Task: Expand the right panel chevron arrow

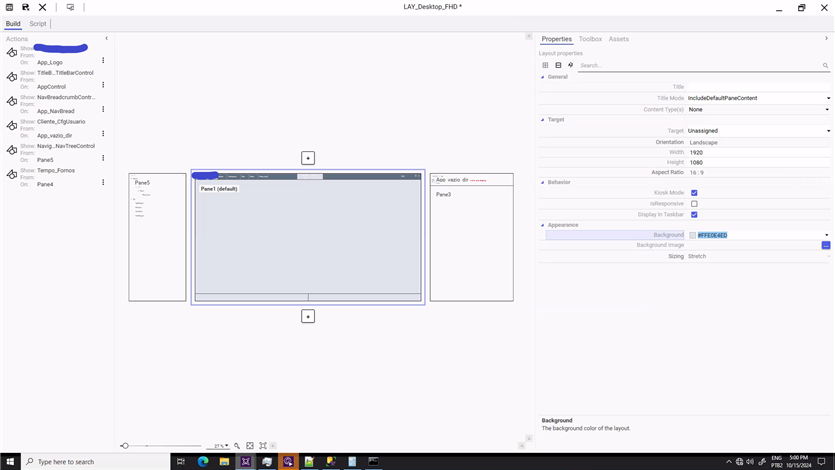Action: click(826, 38)
